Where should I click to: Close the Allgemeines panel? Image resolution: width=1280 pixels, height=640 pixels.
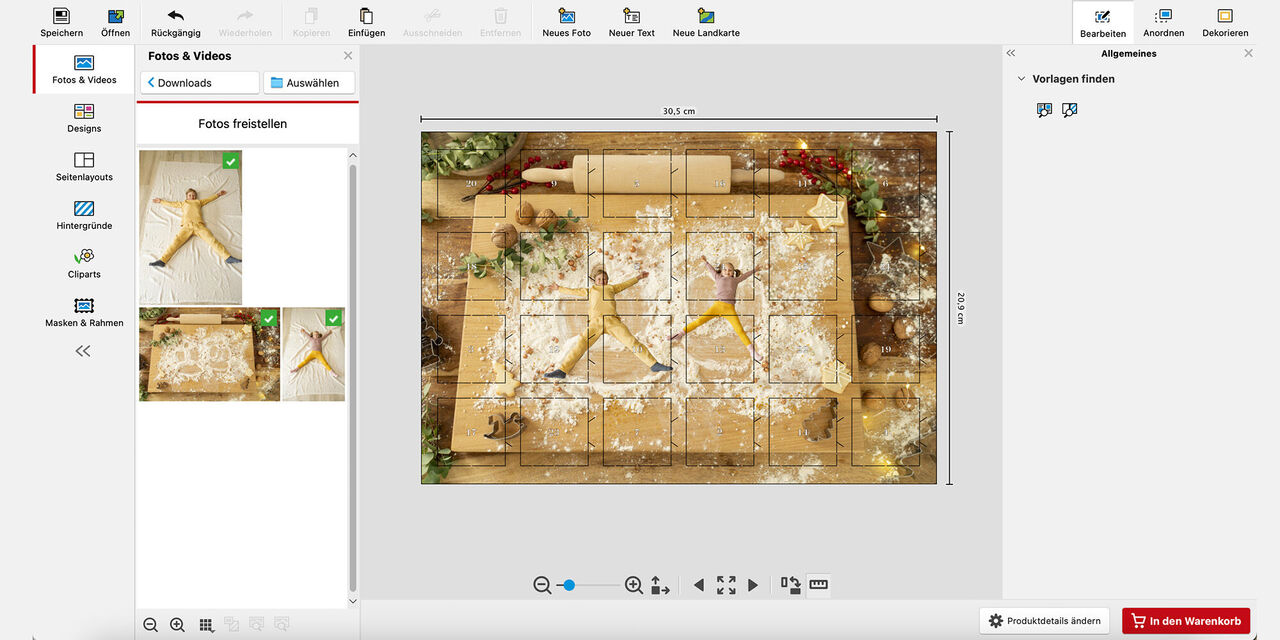(x=1248, y=53)
